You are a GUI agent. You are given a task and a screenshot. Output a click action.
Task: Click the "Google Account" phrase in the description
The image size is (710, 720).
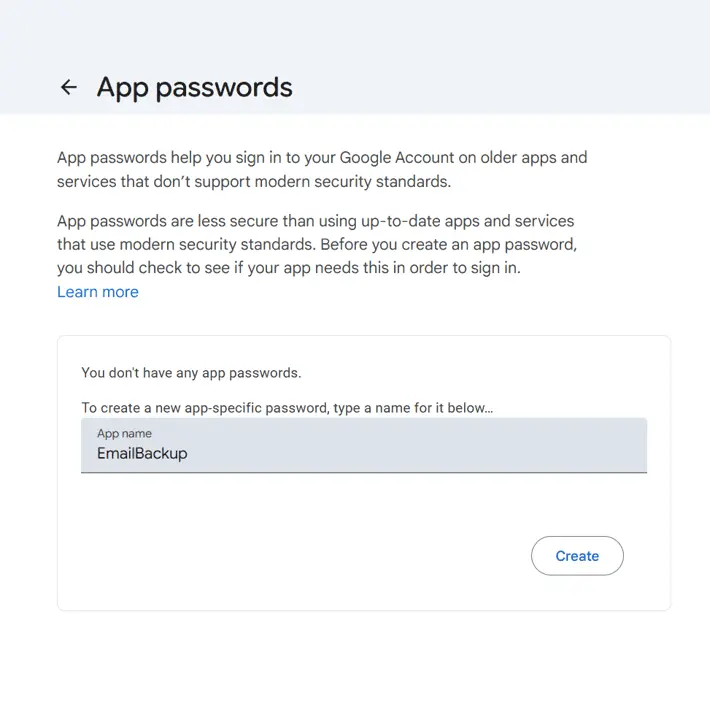point(391,158)
